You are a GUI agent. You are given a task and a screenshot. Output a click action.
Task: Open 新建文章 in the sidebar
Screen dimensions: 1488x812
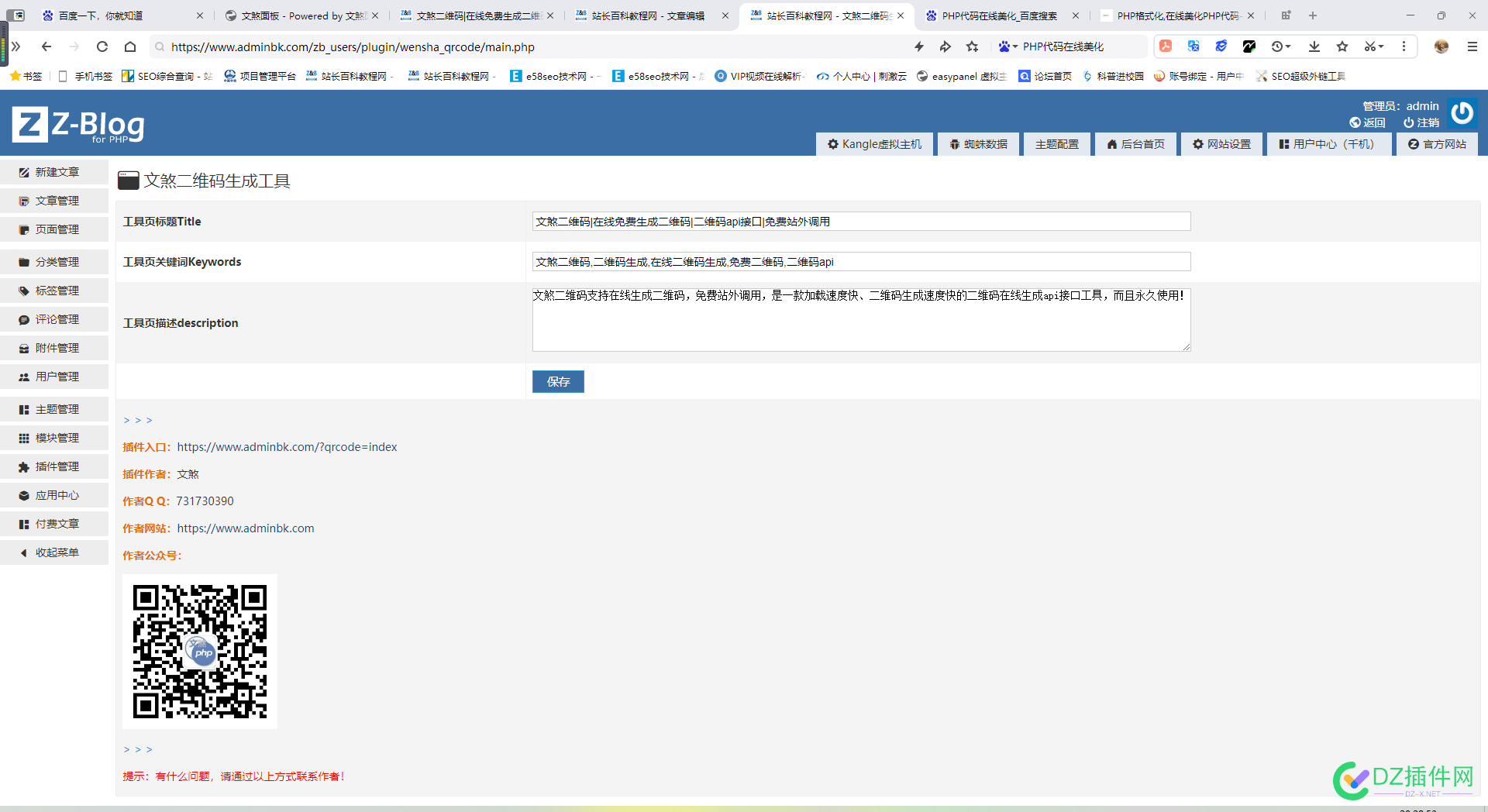[x=54, y=172]
